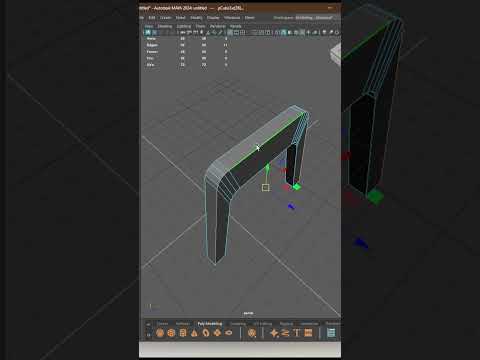Switch to the Surfaces shelf tab
This screenshot has width=480, height=360.
(183, 324)
